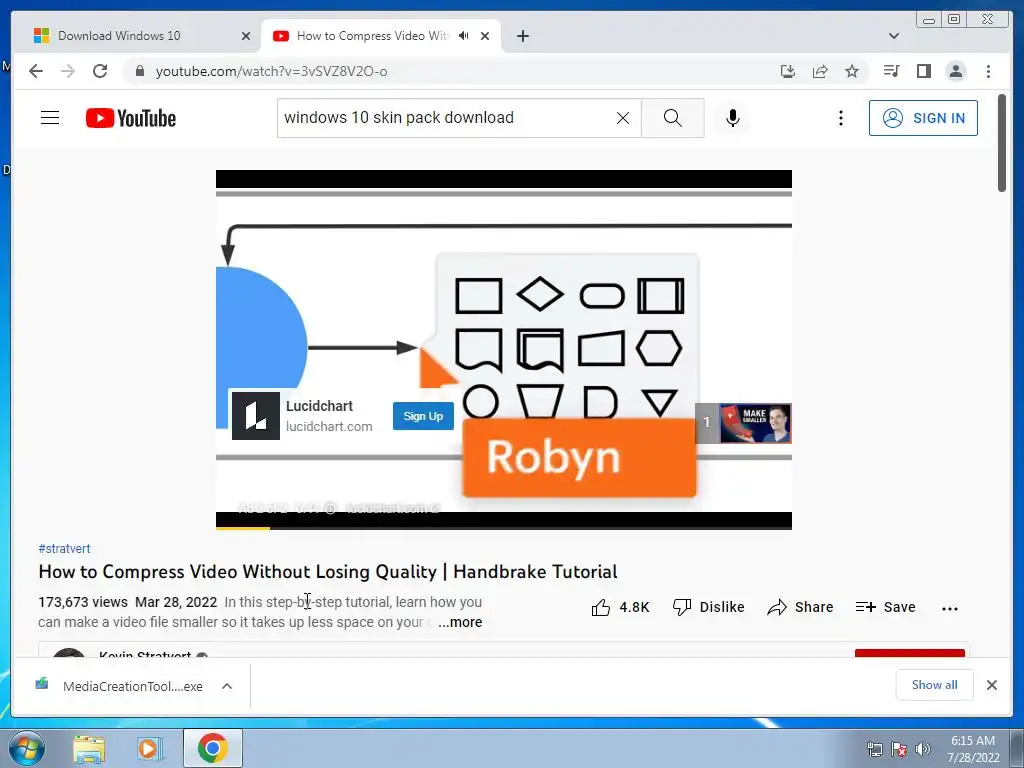Mute tab via the speaker icon
The image size is (1024, 768).
click(464, 36)
